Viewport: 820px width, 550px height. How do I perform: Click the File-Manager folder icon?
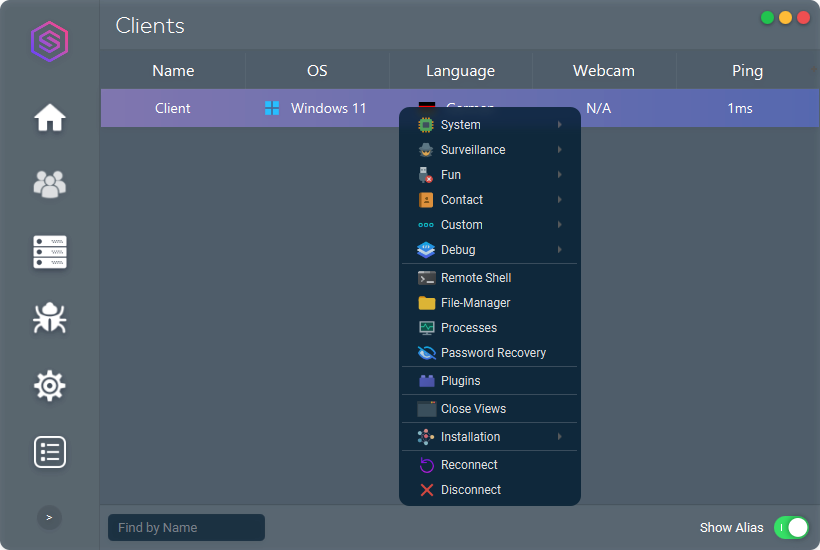tap(426, 303)
